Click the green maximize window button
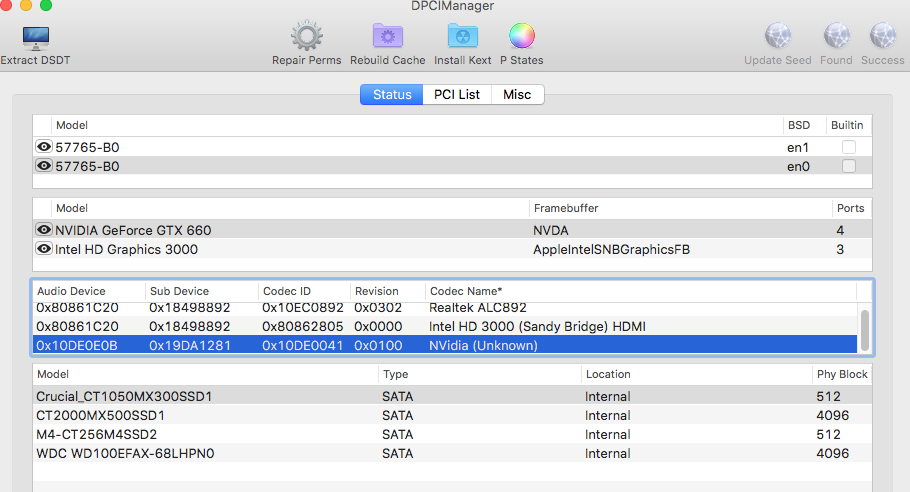910x492 pixels. coord(46,5)
